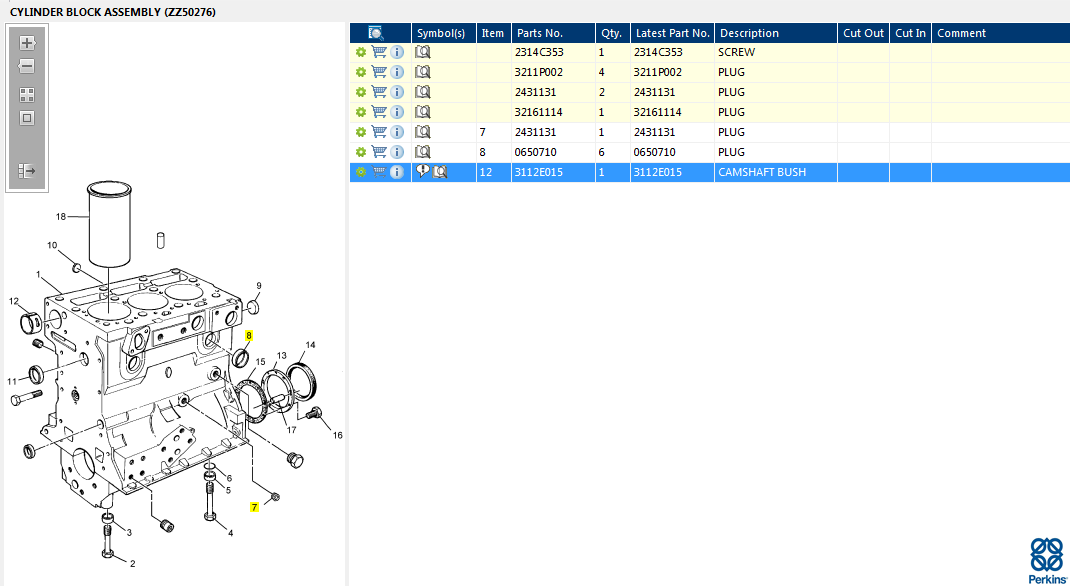This screenshot has width=1070, height=586.
Task: Click green gear icon in CAMSHAFT BUSH row
Action: [361, 172]
